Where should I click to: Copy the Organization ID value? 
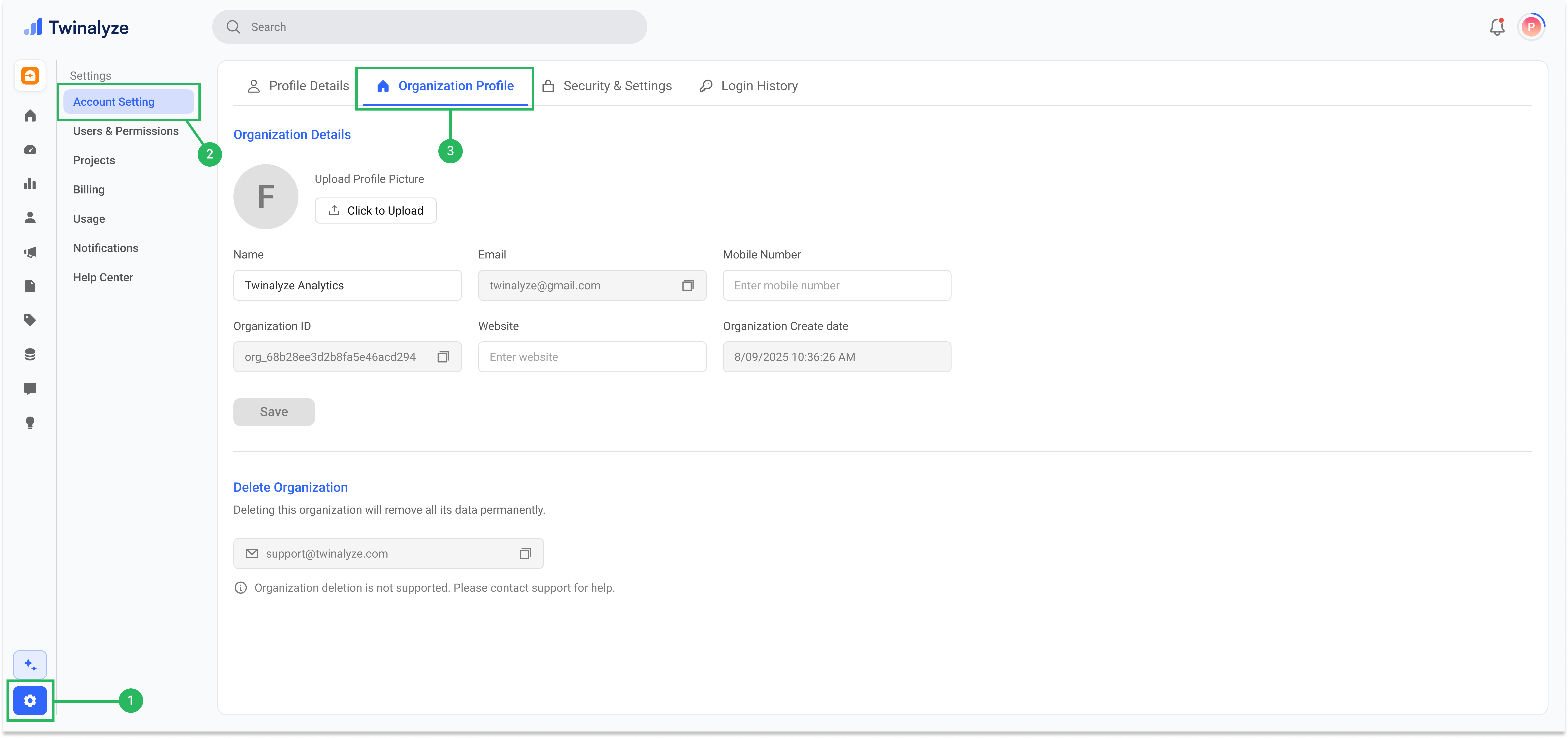tap(443, 357)
